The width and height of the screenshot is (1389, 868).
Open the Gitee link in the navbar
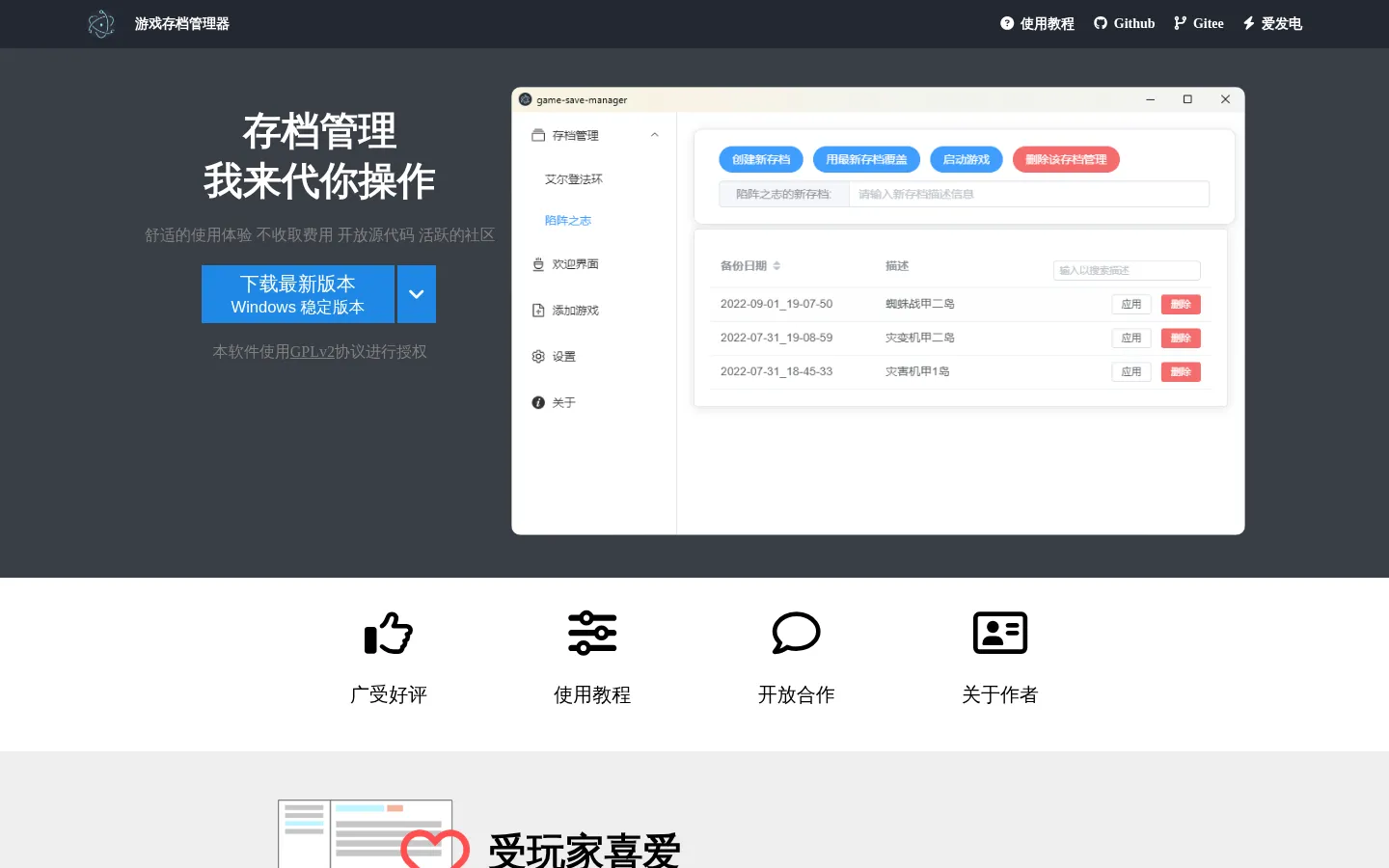[x=1198, y=24]
